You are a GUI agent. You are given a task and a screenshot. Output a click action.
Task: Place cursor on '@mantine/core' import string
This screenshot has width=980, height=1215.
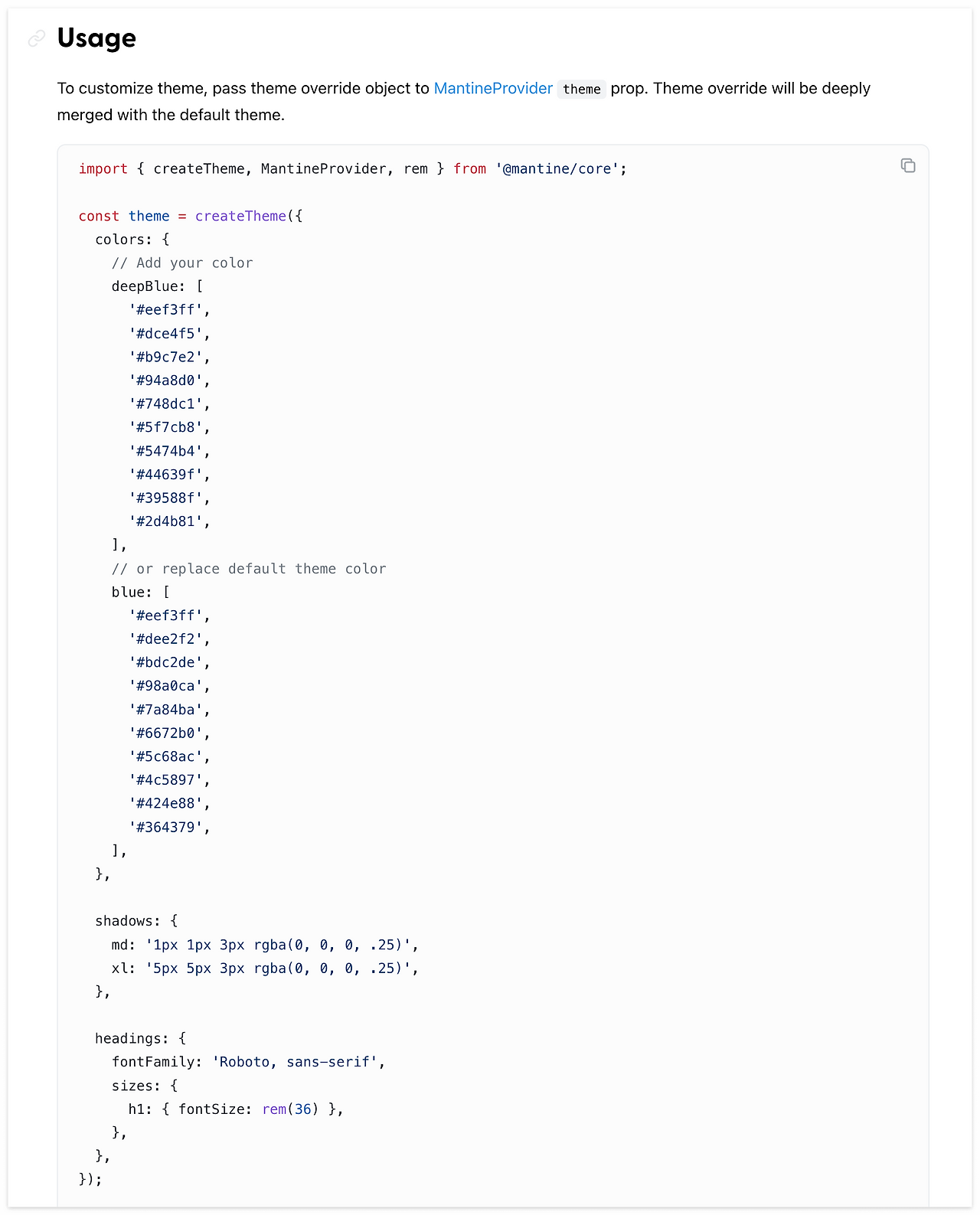tap(557, 168)
